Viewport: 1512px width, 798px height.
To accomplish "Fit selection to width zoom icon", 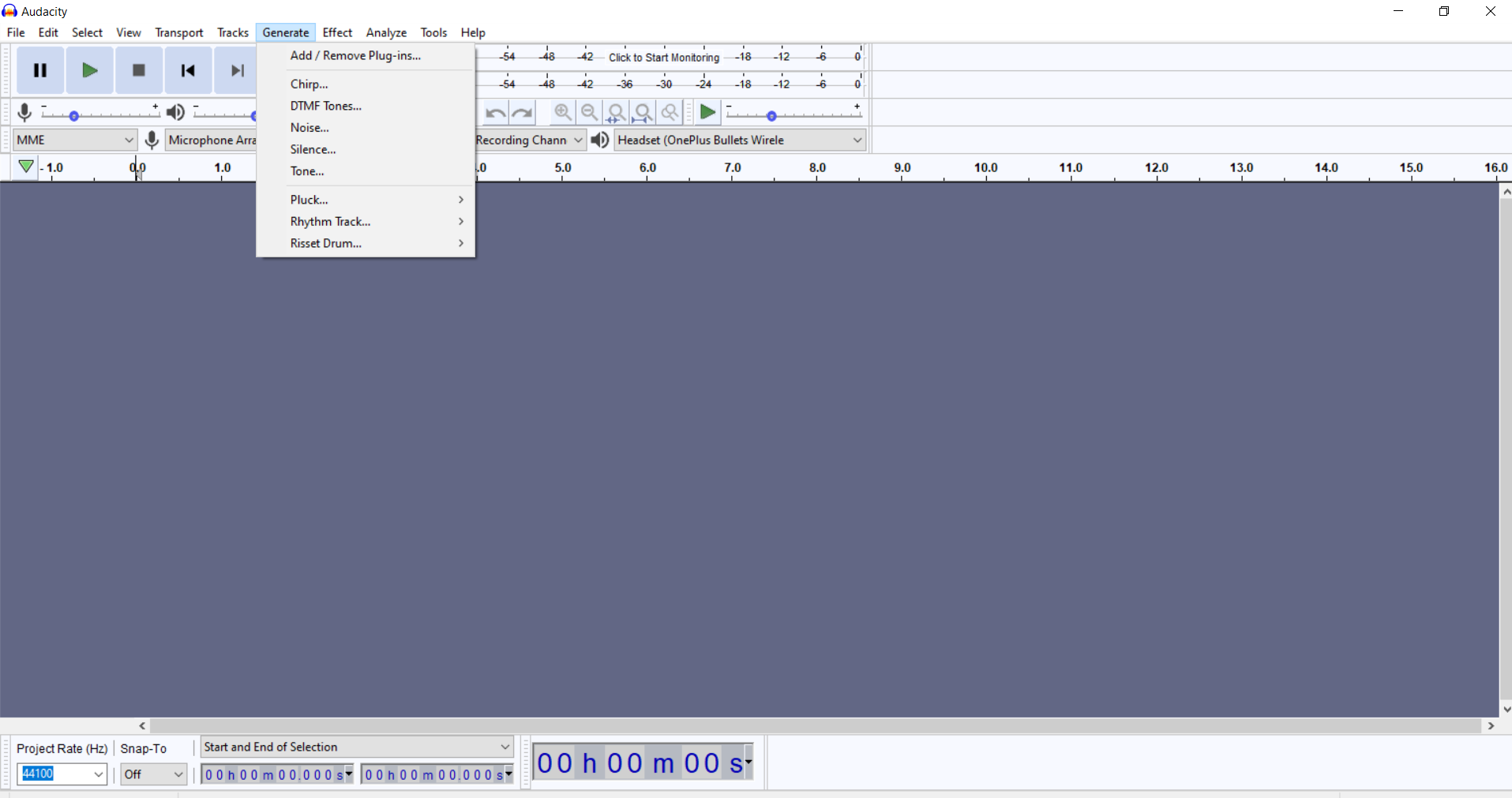I will 617,113.
